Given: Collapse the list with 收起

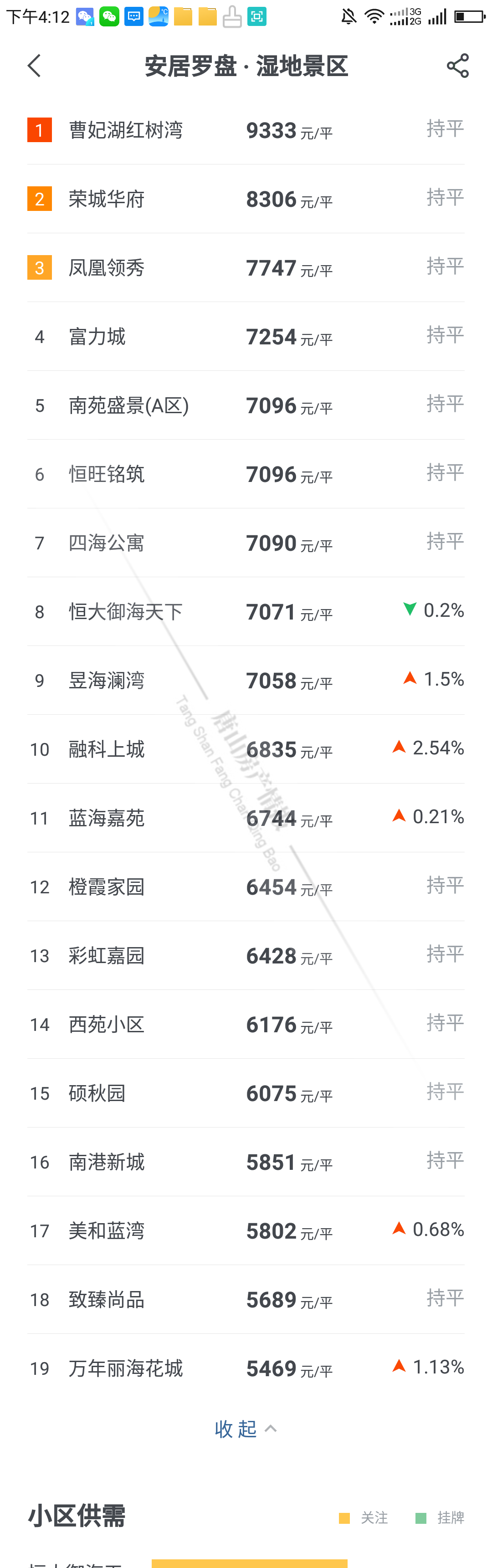Looking at the screenshot, I should 246,1429.
